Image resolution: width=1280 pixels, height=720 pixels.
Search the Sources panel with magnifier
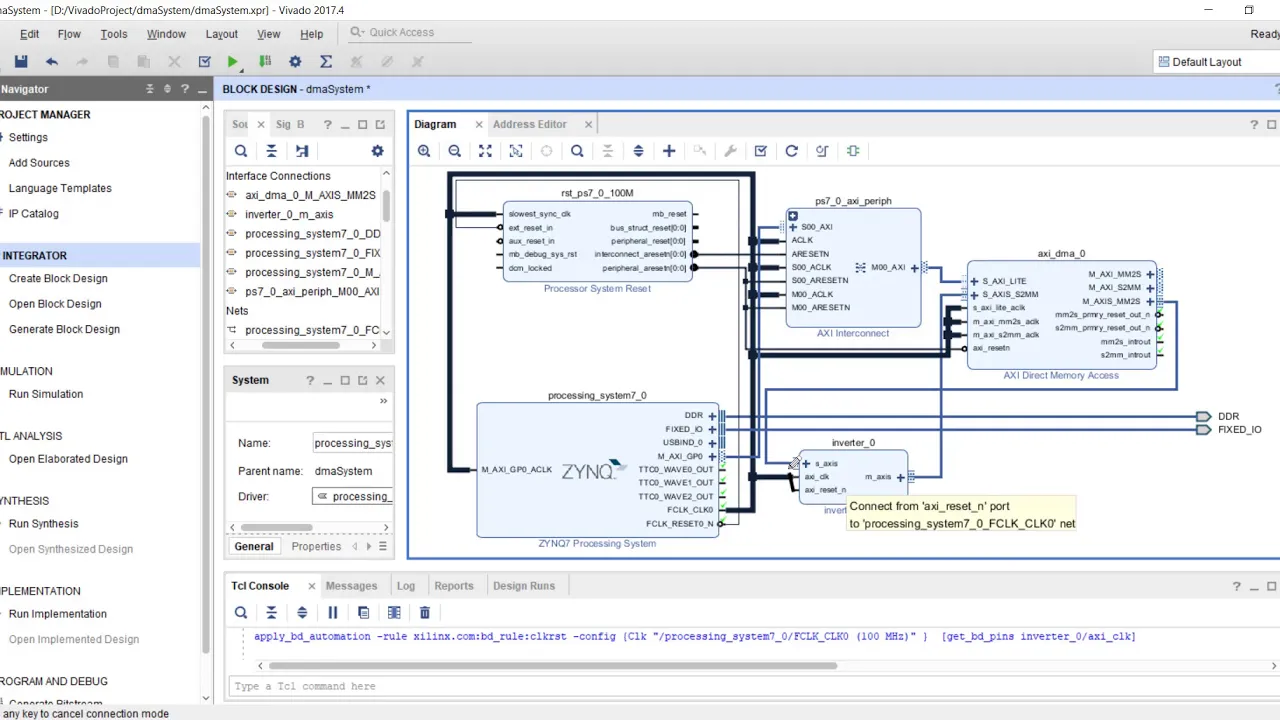(241, 151)
